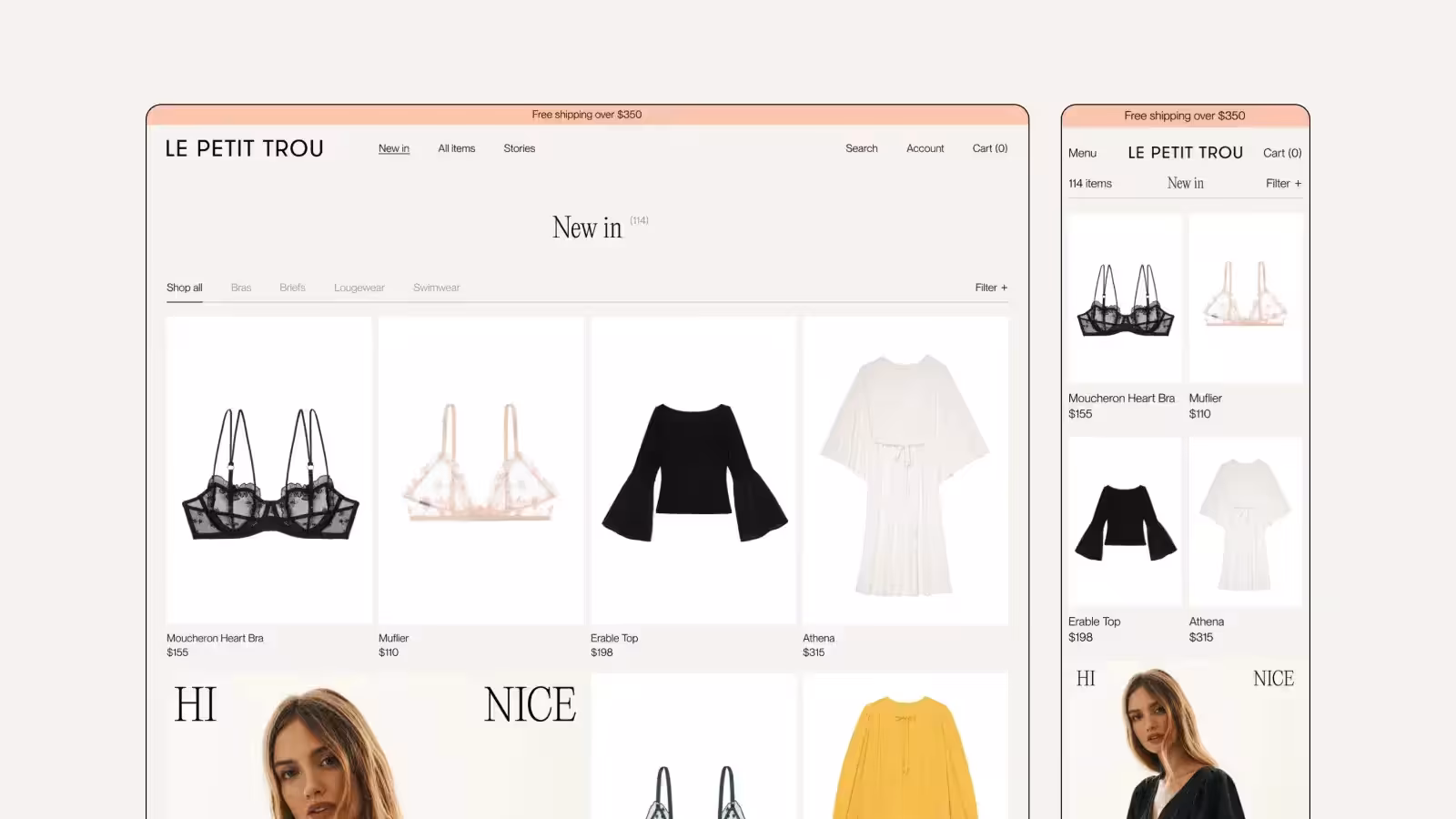This screenshot has width=1456, height=819.
Task: Select the desktop white Athena dress image
Action: pyautogui.click(x=905, y=470)
